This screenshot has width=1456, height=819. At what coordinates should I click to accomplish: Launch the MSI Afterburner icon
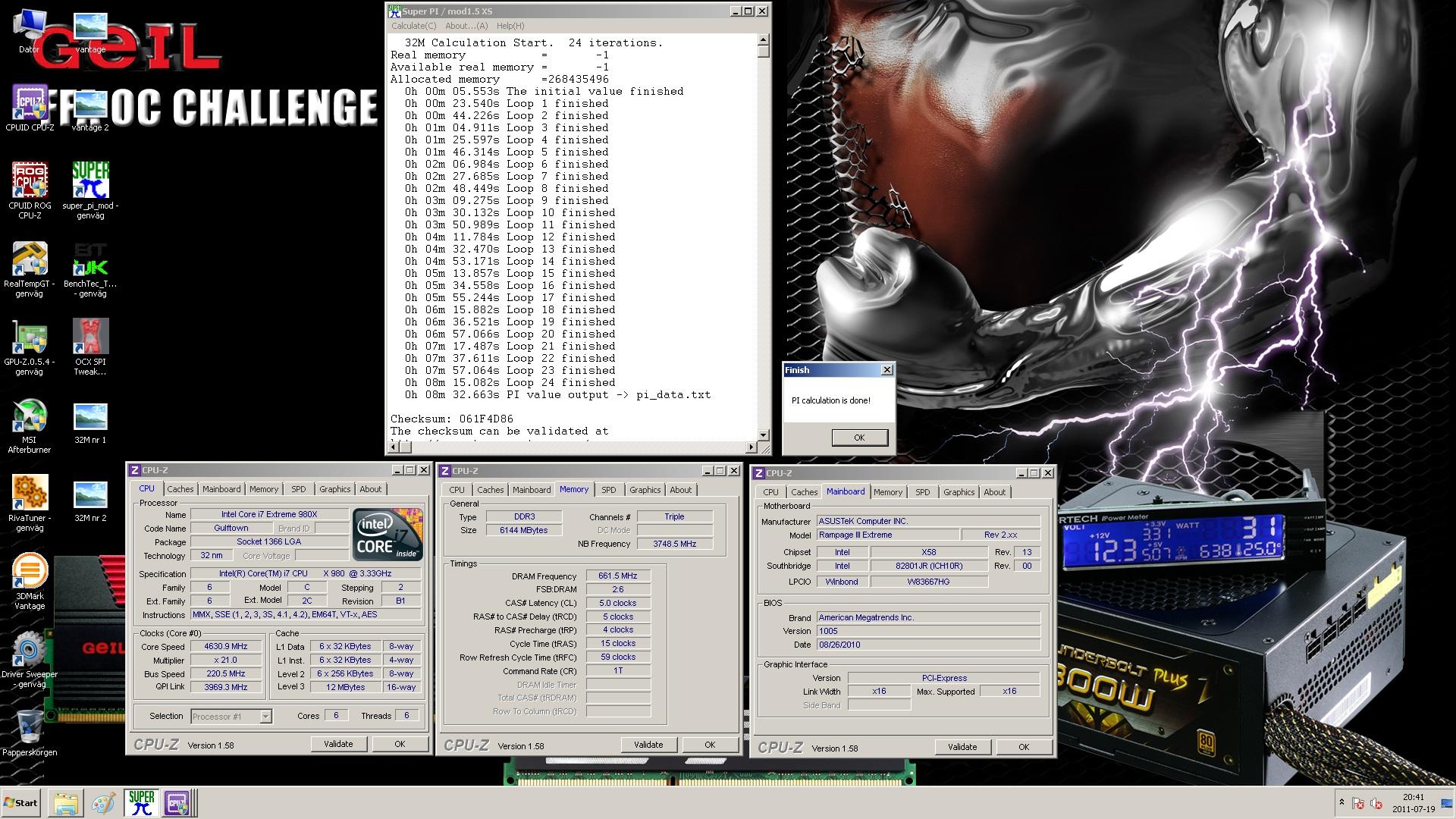click(30, 426)
